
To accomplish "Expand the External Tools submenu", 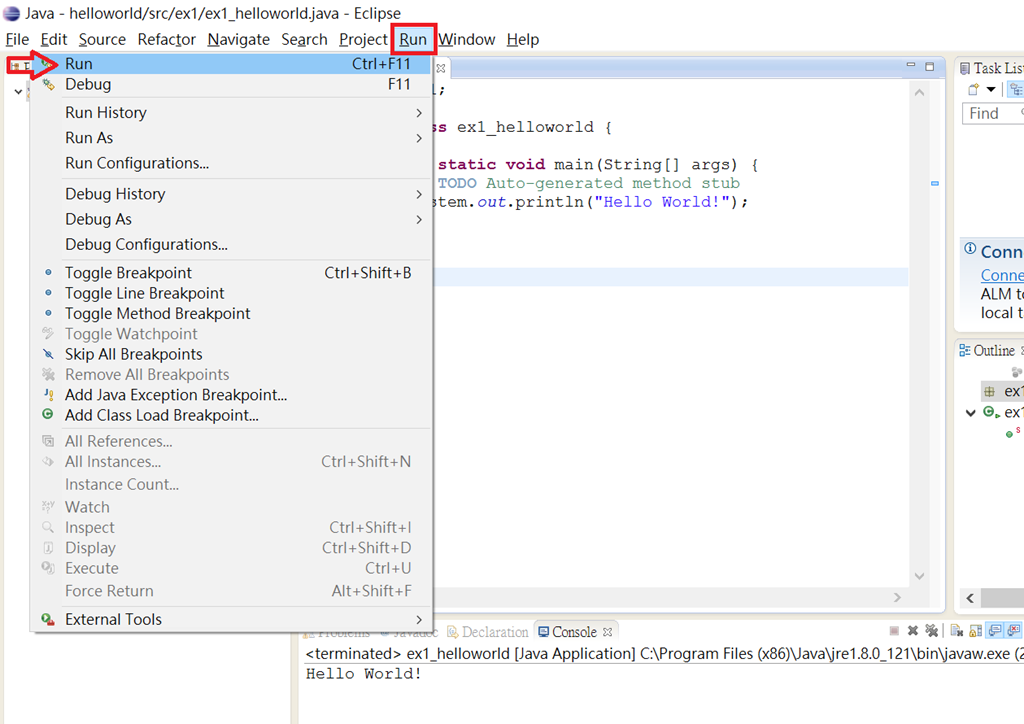I will point(231,620).
